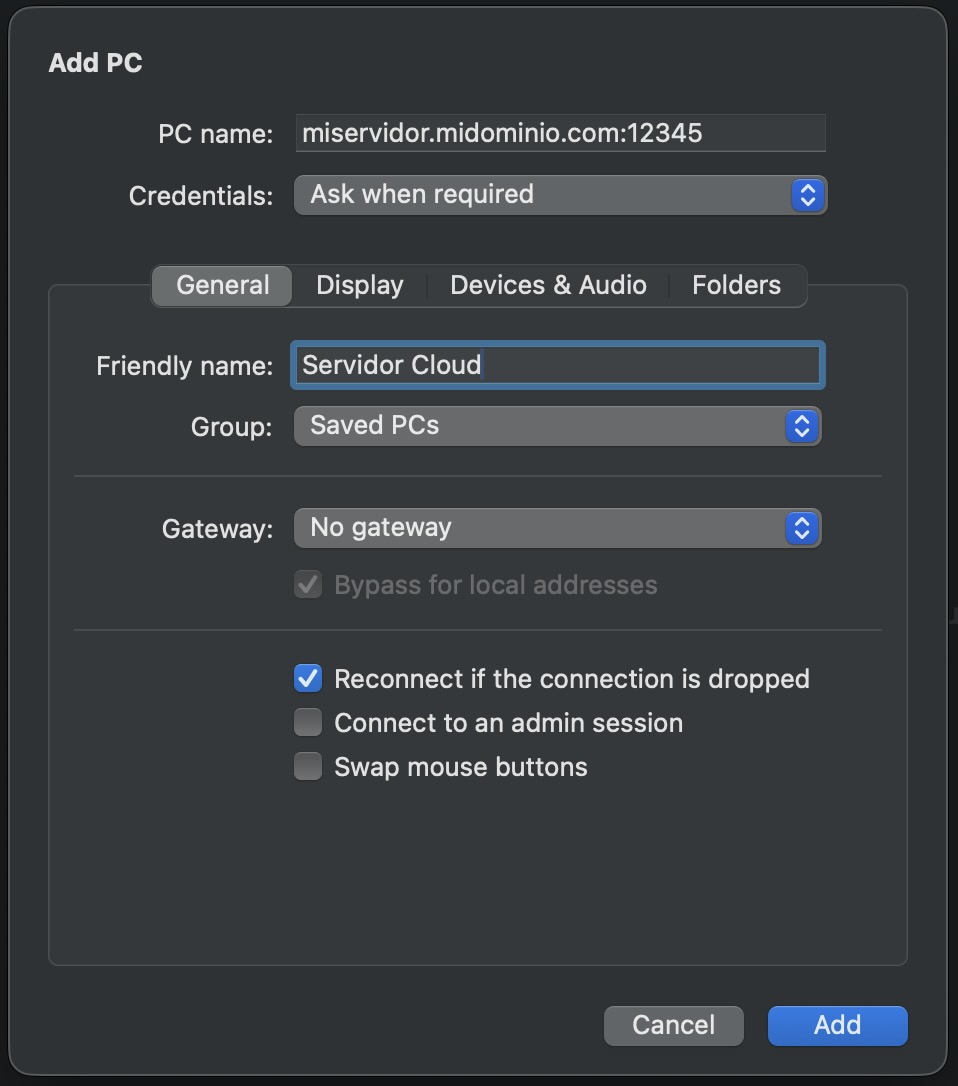Enable Connect to an admin session
This screenshot has height=1086, width=958.
[308, 722]
